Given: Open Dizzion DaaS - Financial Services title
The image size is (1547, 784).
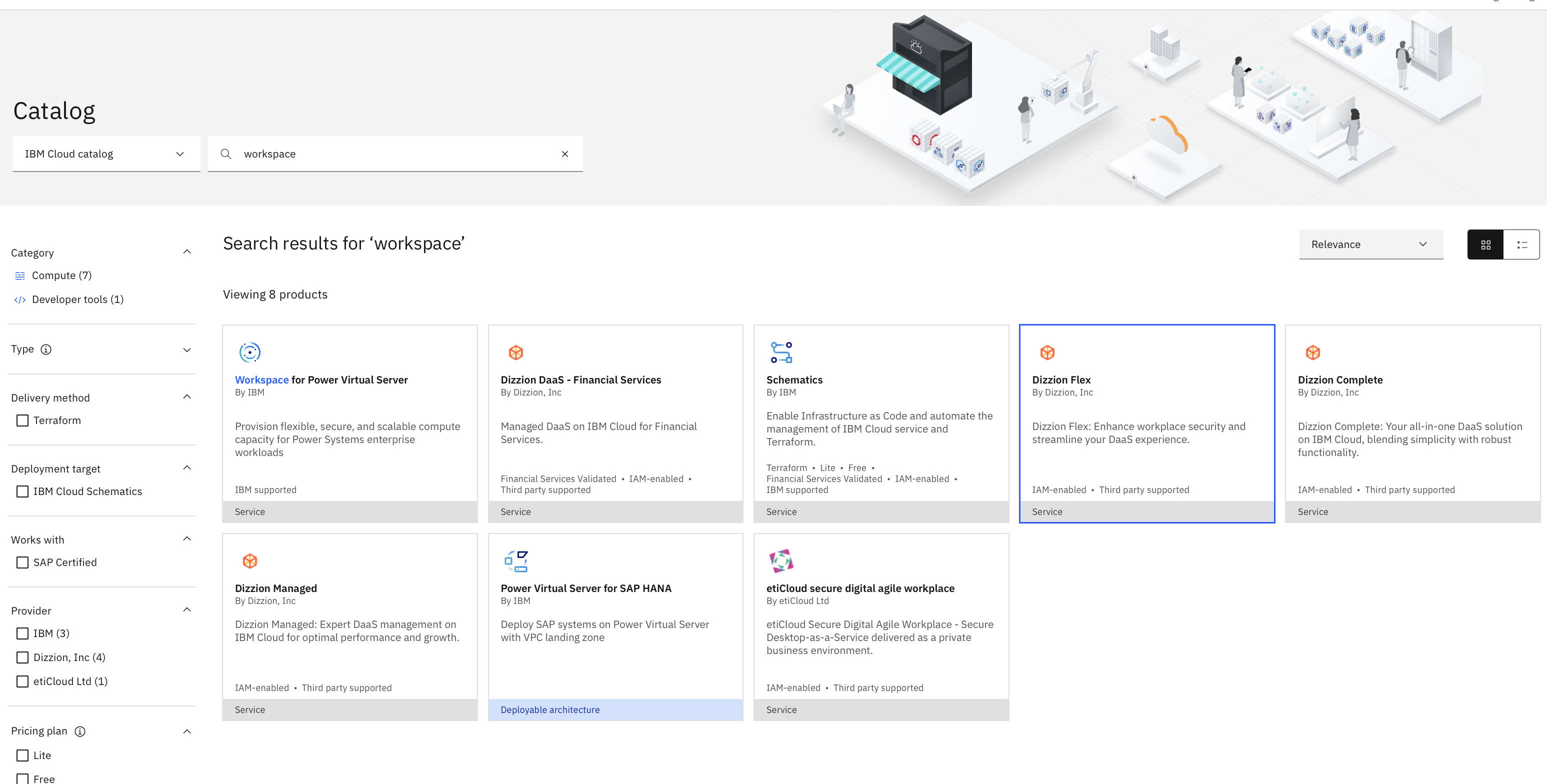Looking at the screenshot, I should click(580, 379).
